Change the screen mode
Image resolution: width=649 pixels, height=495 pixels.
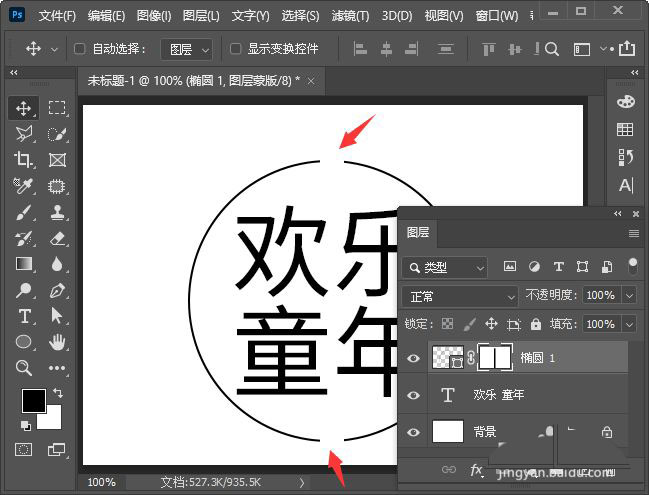(56, 449)
